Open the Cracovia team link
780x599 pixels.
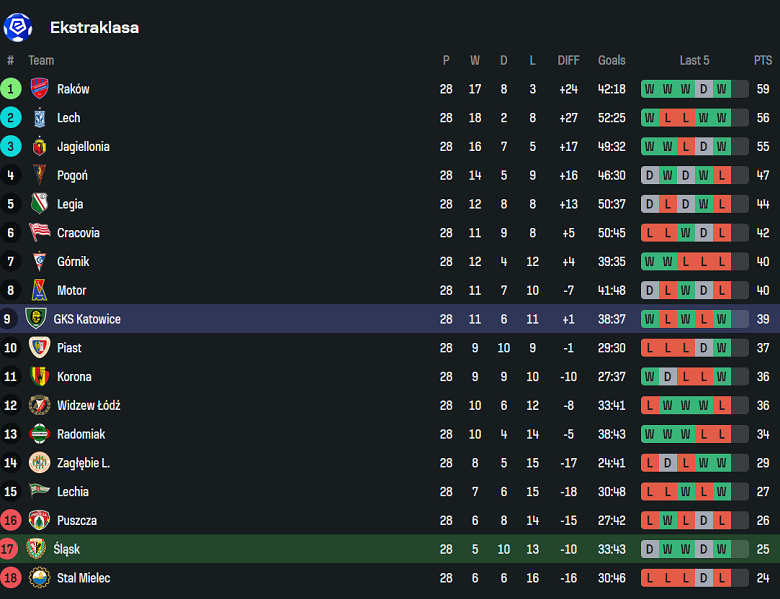pyautogui.click(x=78, y=233)
